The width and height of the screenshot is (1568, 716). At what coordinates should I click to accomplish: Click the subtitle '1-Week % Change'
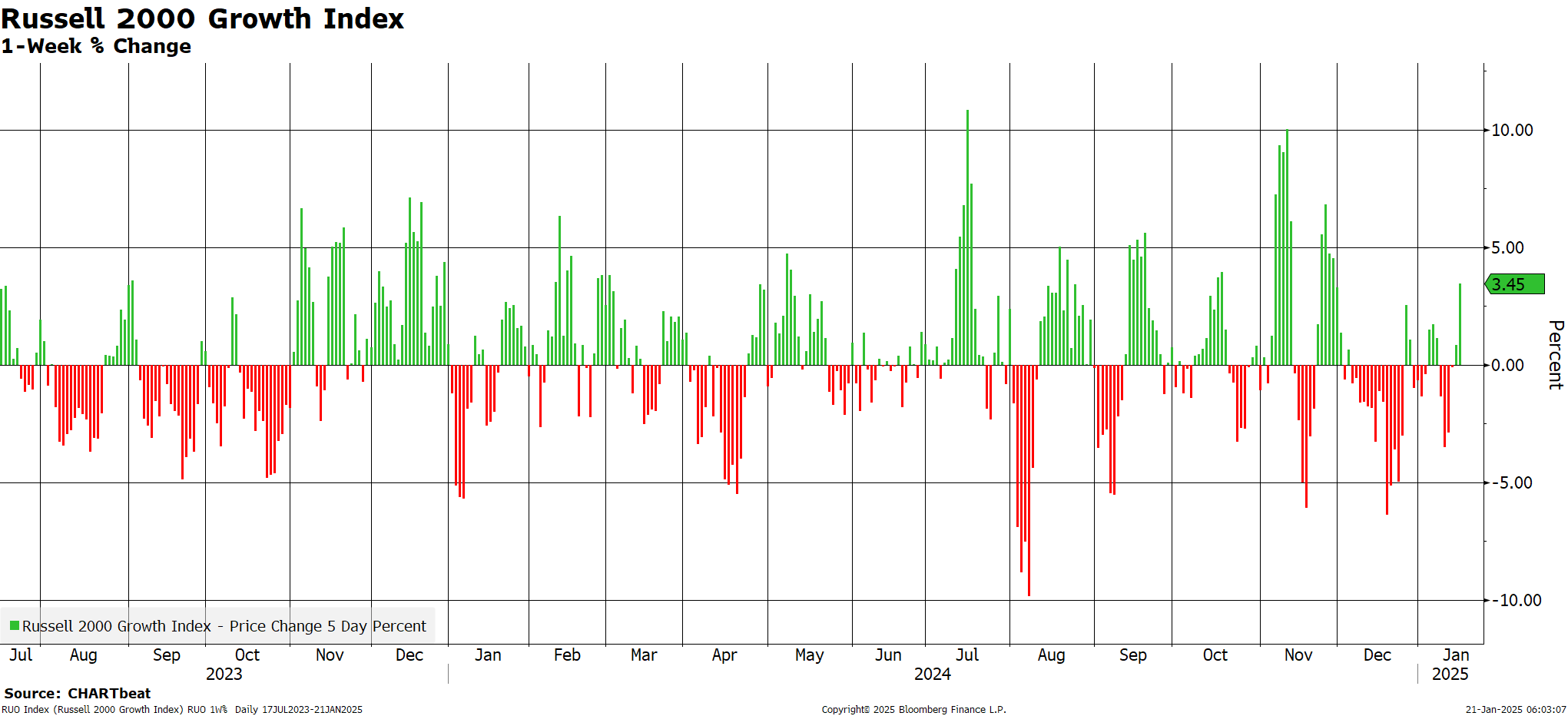pyautogui.click(x=96, y=46)
